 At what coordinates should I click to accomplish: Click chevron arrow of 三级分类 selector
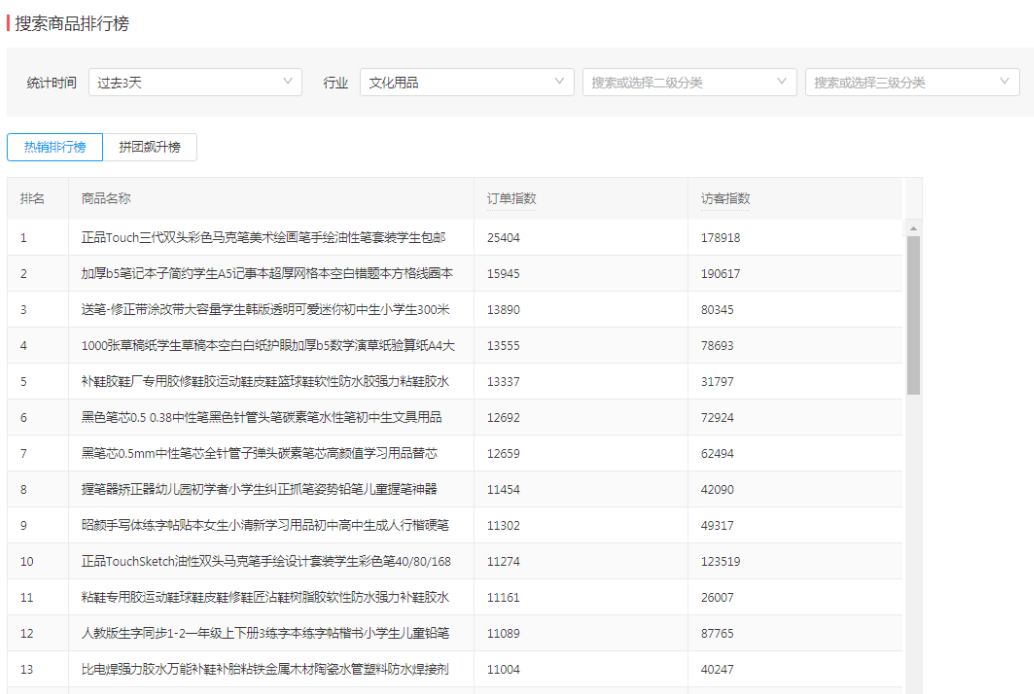tap(1004, 82)
